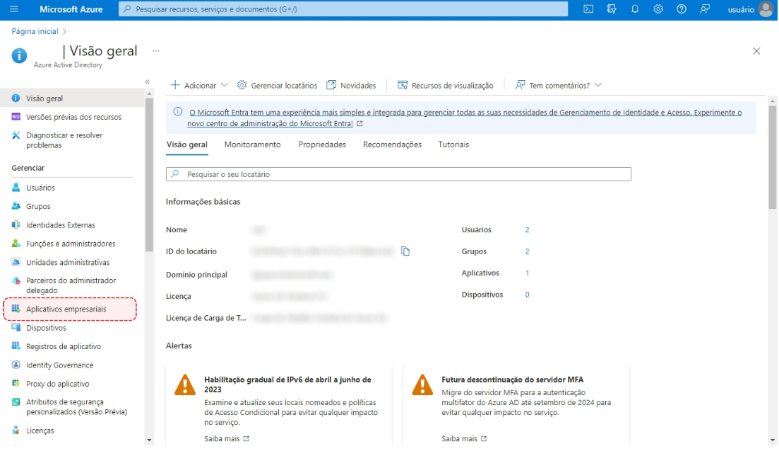Click the Registros de aplicativo icon
The image size is (779, 457).
[16, 346]
